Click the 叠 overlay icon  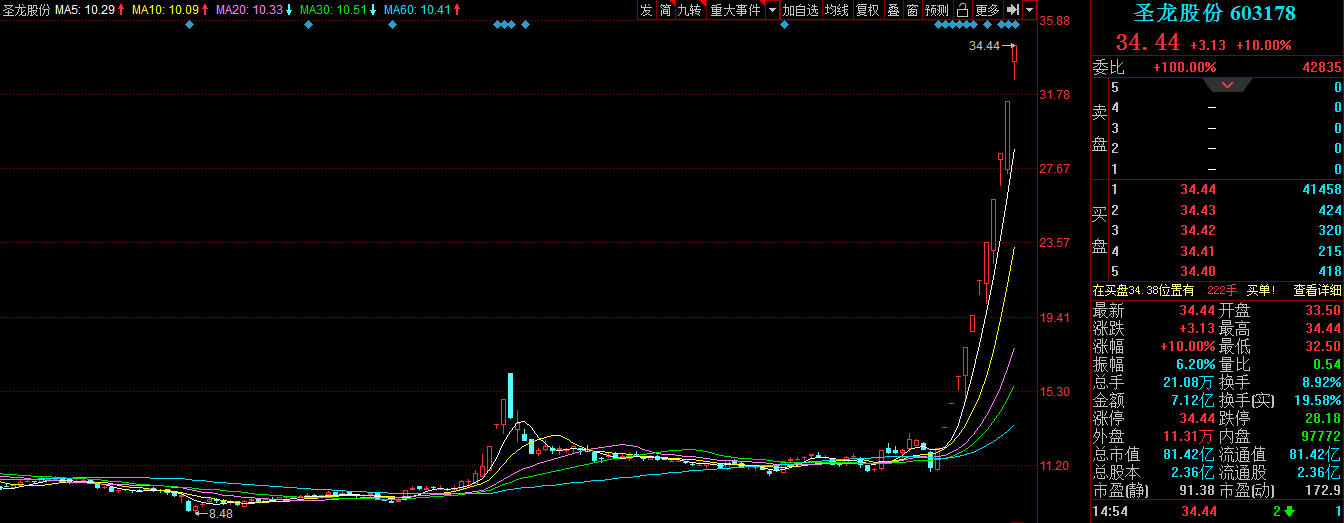click(893, 10)
